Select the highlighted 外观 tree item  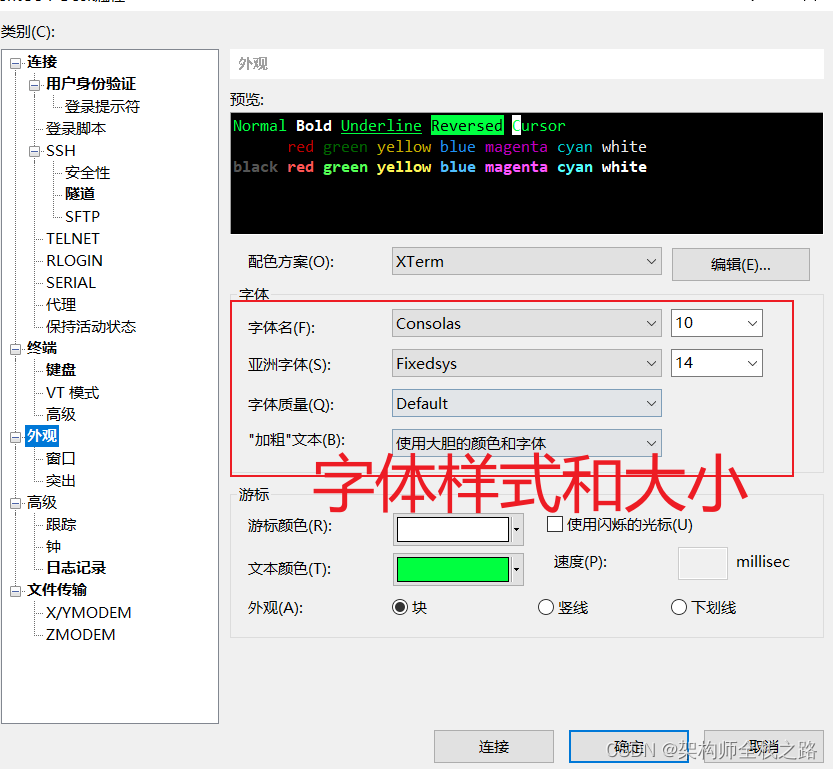(42, 436)
